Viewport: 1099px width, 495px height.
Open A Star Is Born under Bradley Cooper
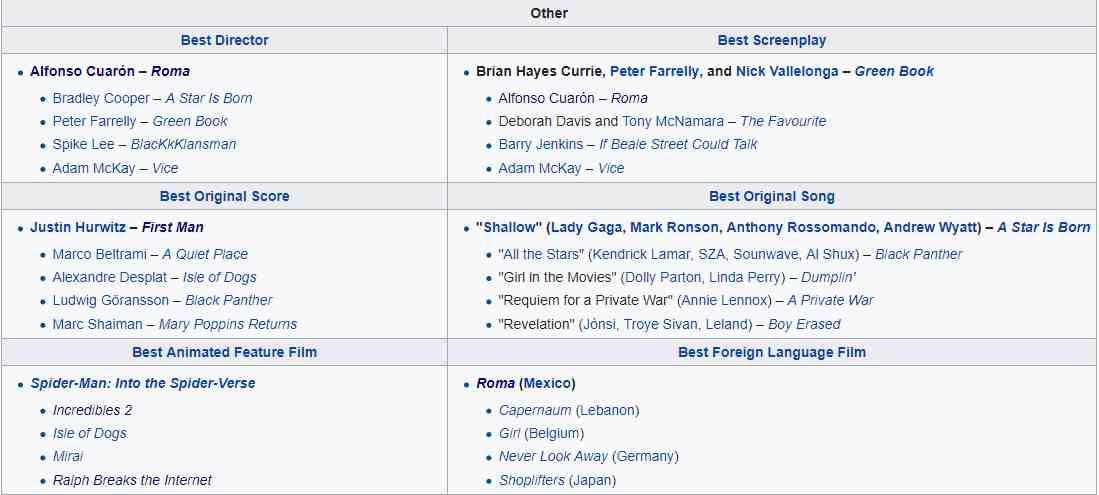(x=209, y=98)
